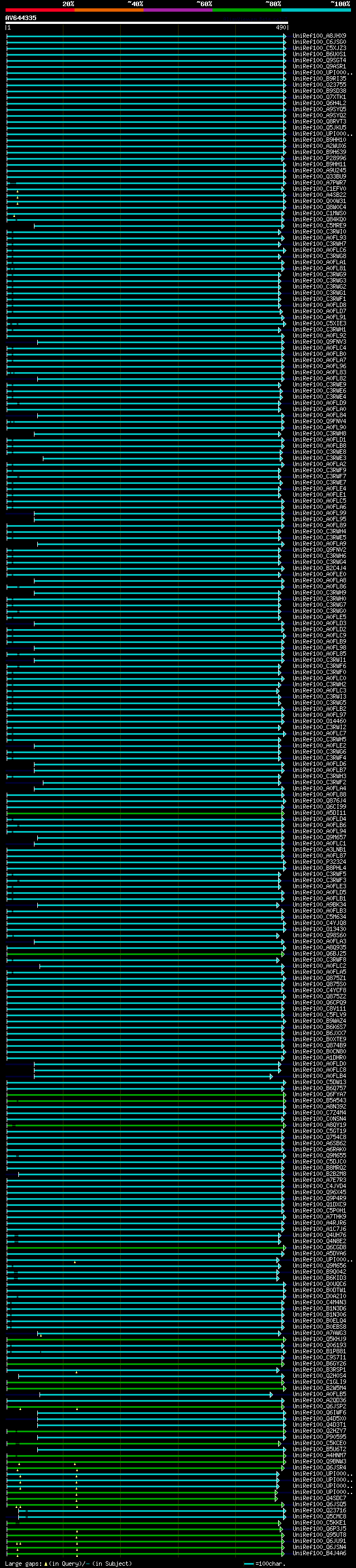356x1568 pixels.
Task: Select subject label UniRef100_P28996
Action: 319,159
